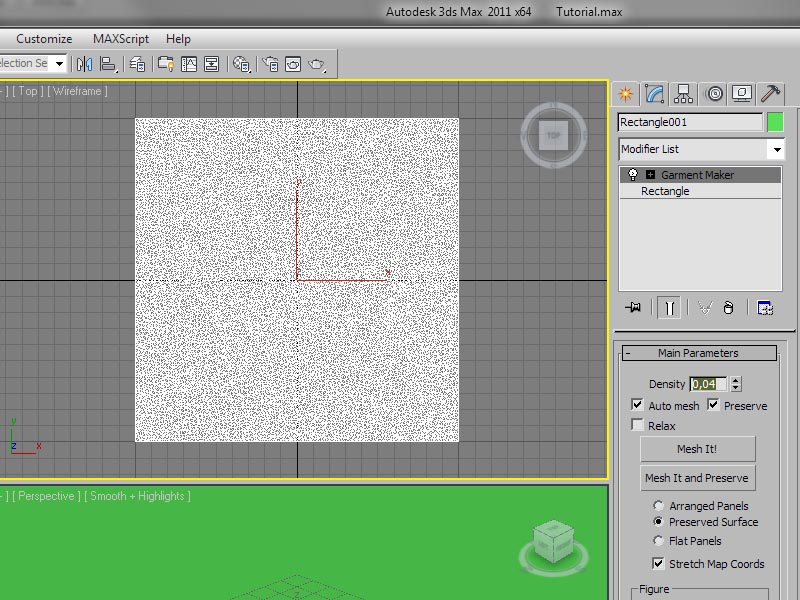Open the Material Editor from toolbar
800x600 pixels.
pos(242,64)
